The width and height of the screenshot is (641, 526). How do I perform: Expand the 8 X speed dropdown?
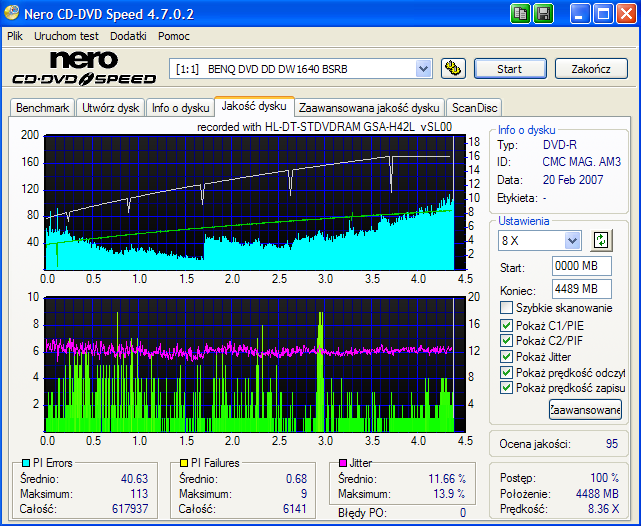pos(572,240)
